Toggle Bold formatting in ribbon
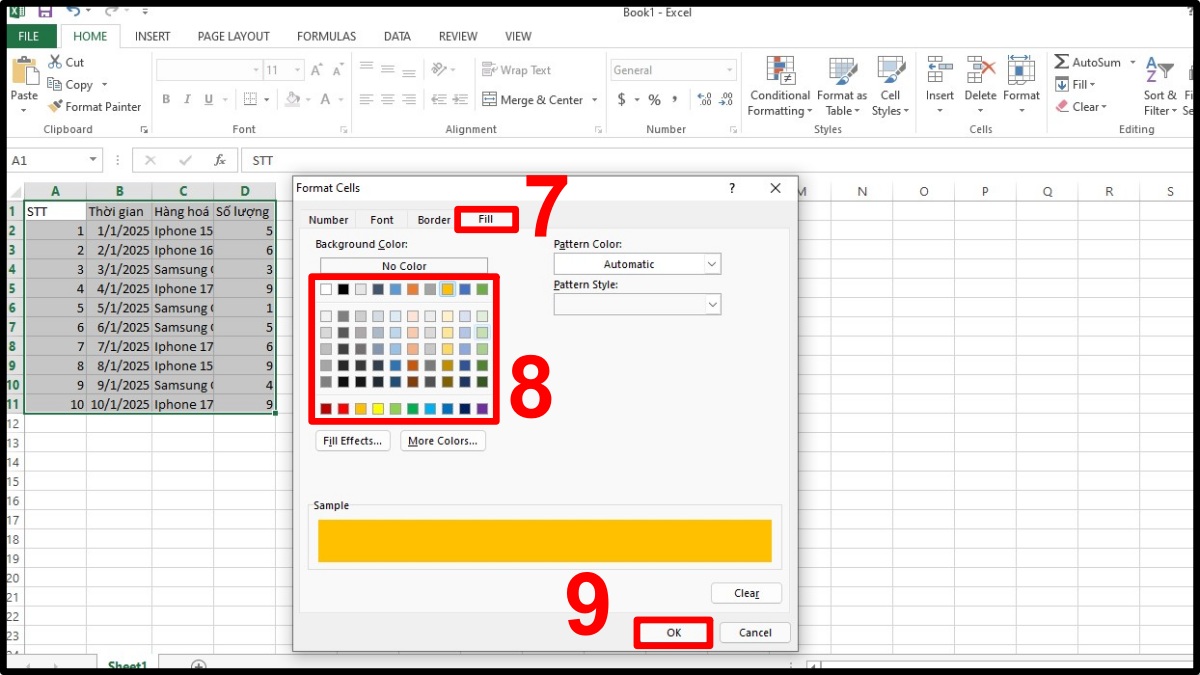This screenshot has height=675, width=1200. coord(166,99)
